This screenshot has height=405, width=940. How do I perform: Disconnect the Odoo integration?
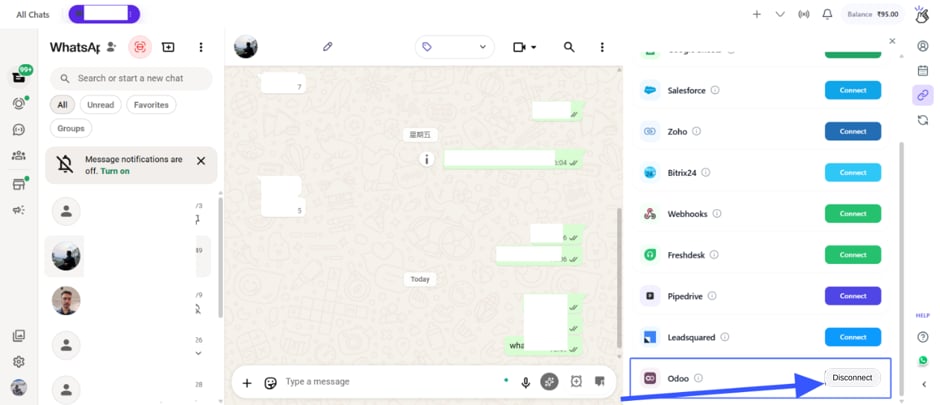click(x=852, y=378)
